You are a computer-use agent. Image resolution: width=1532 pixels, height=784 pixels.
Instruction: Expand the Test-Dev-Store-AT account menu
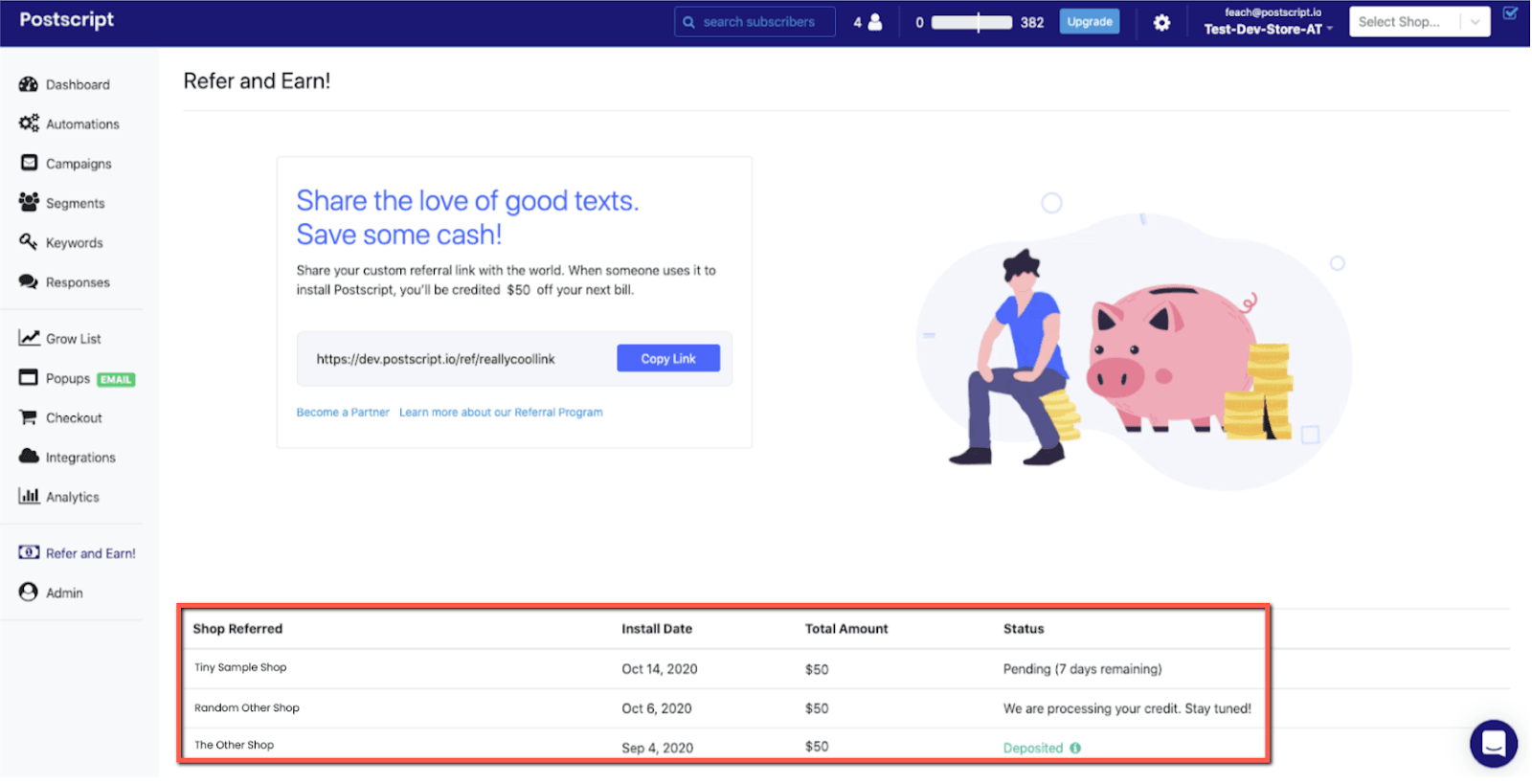point(1268,30)
